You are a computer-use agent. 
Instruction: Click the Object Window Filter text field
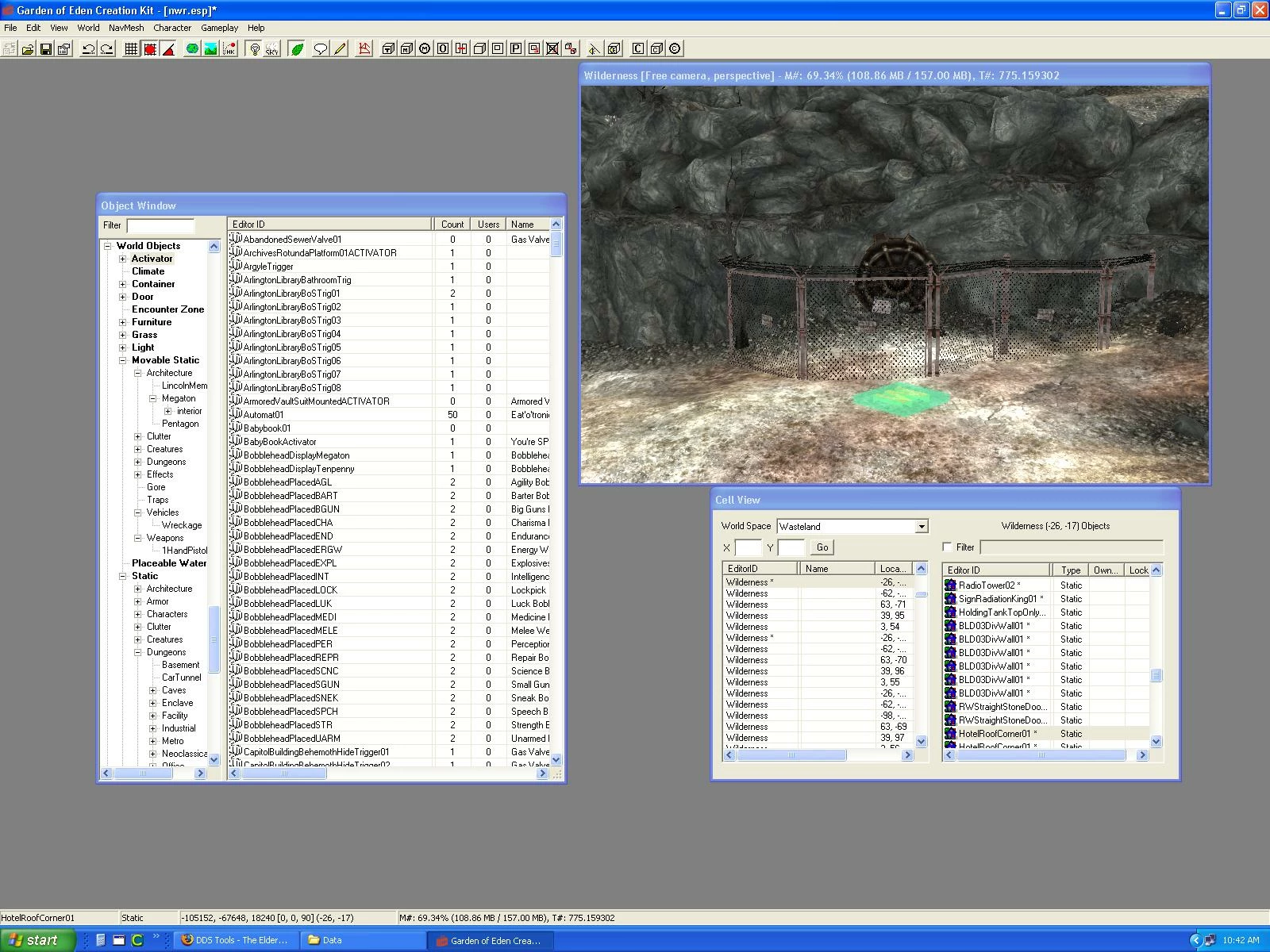[x=160, y=225]
